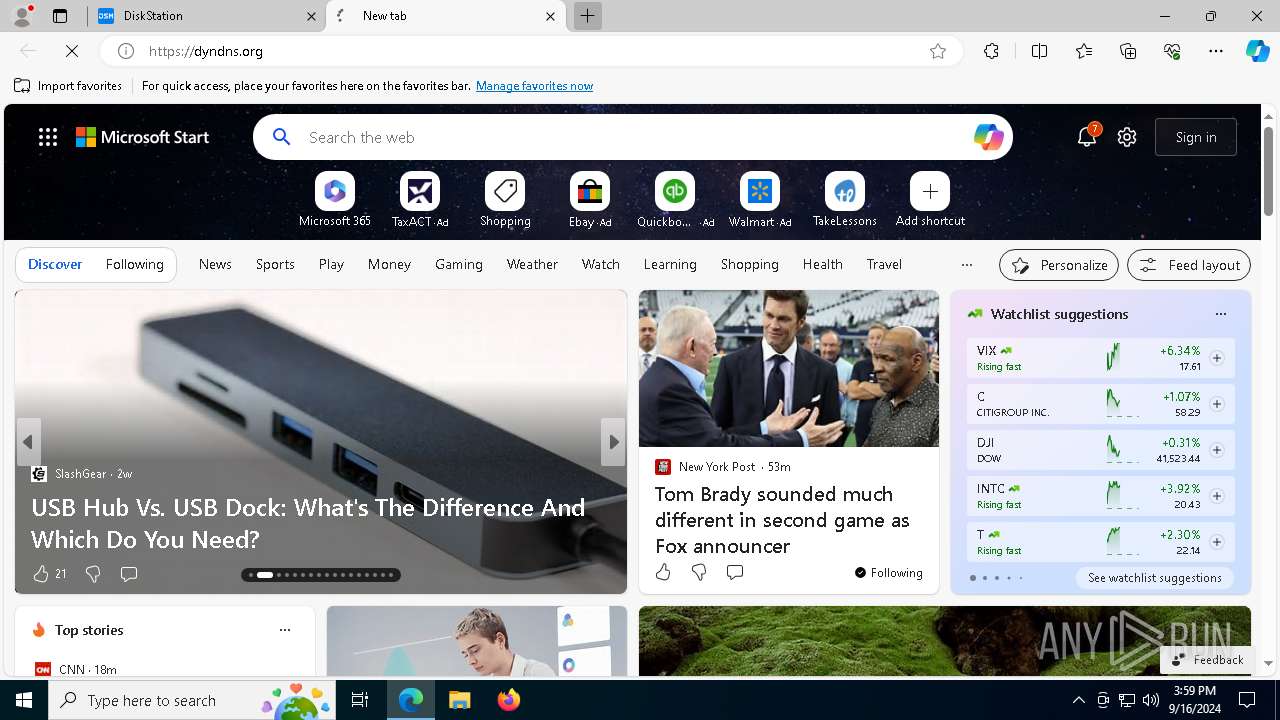Screen dimensions: 1280x720
Task: View site information icon in address bar
Action: click(126, 51)
